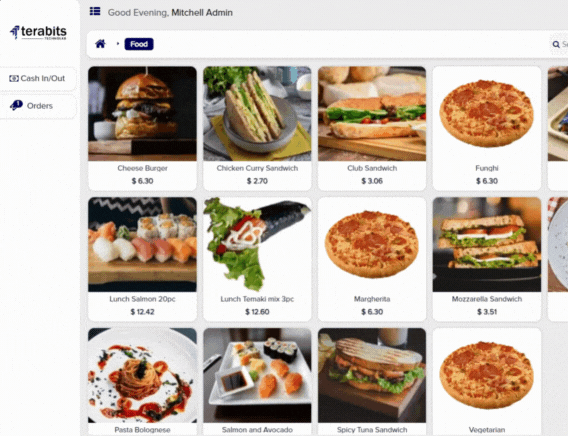Select the Club Sandwich product card
This screenshot has height=436, width=568.
click(372, 128)
